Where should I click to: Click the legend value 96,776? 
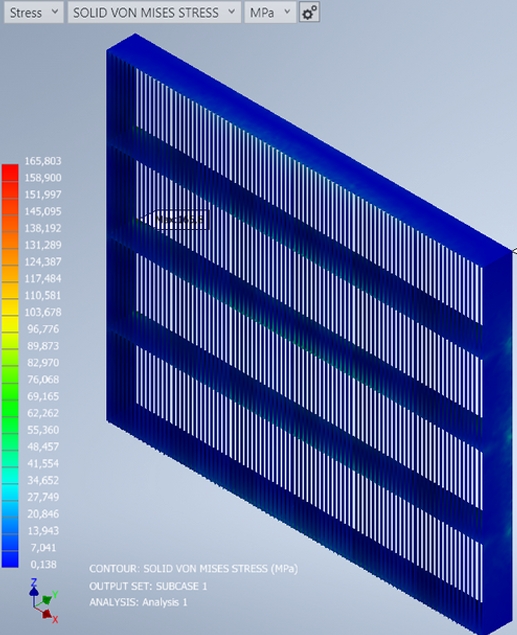tap(43, 329)
